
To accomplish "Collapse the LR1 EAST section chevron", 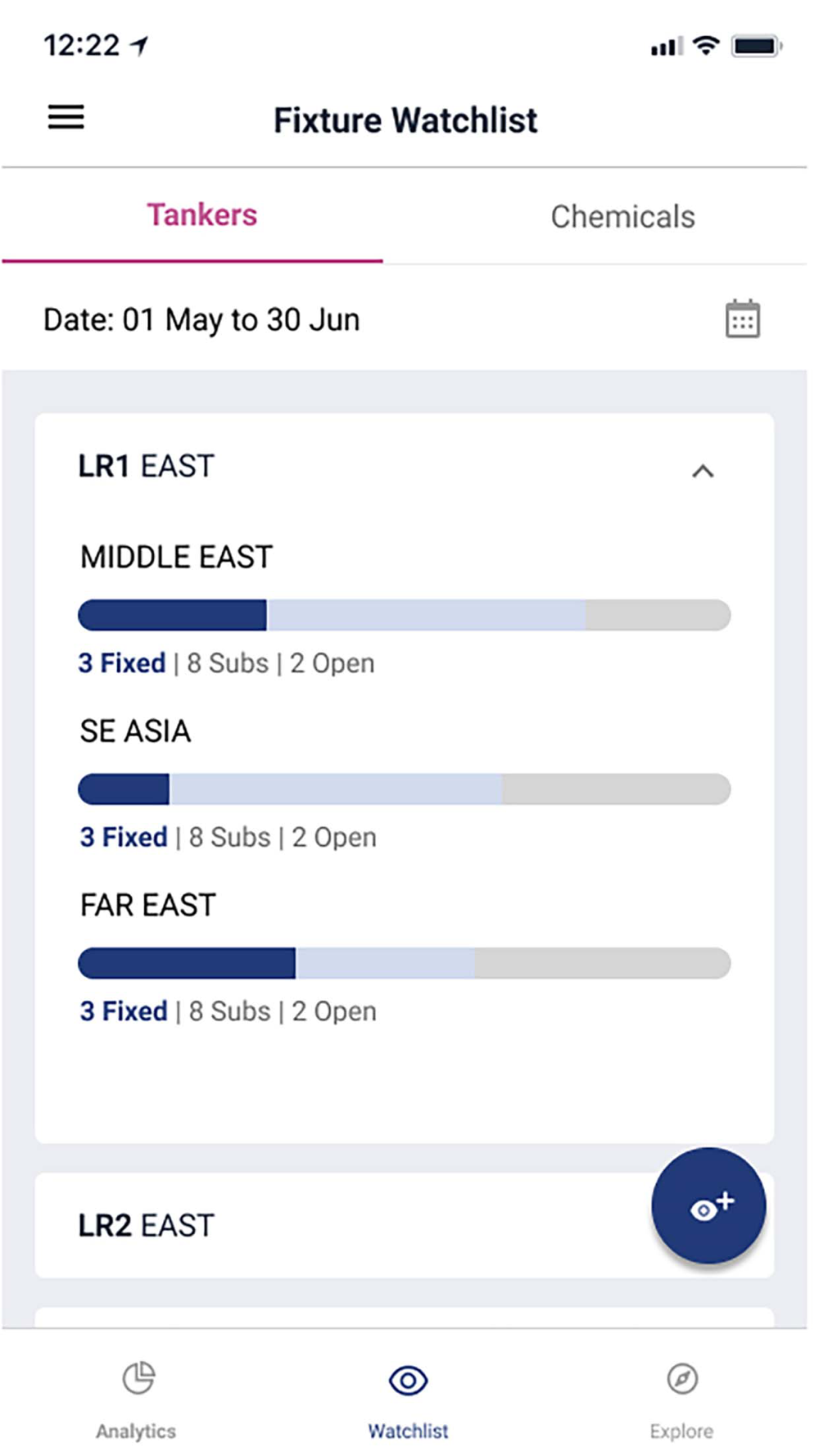I will pos(703,471).
